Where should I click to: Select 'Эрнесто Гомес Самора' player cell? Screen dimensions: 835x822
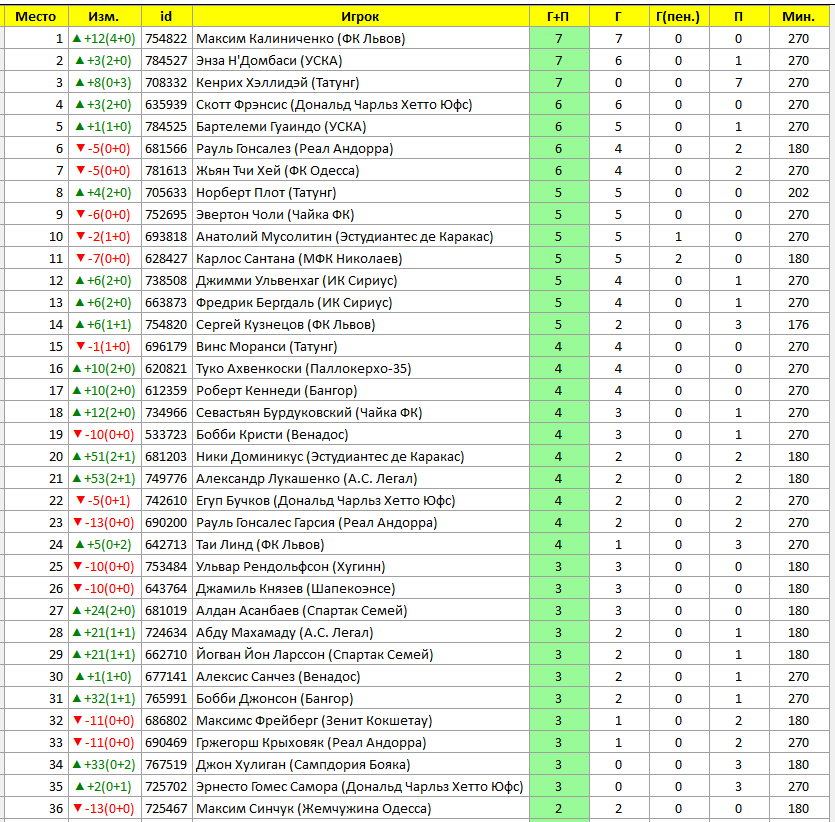[x=359, y=787]
